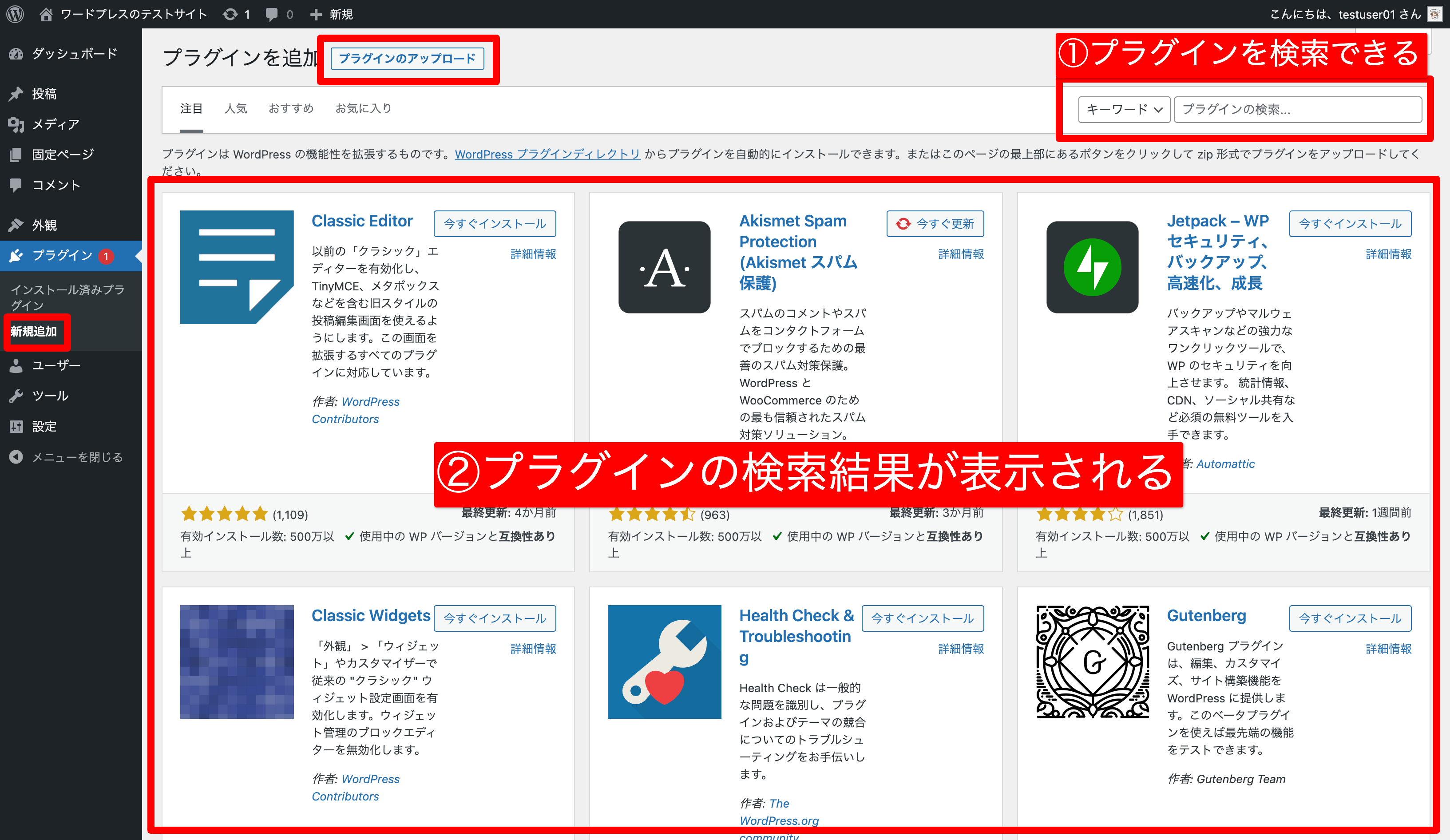Click the コメント speech bubble icon in sidebar
The width and height of the screenshot is (1450, 840).
[16, 185]
